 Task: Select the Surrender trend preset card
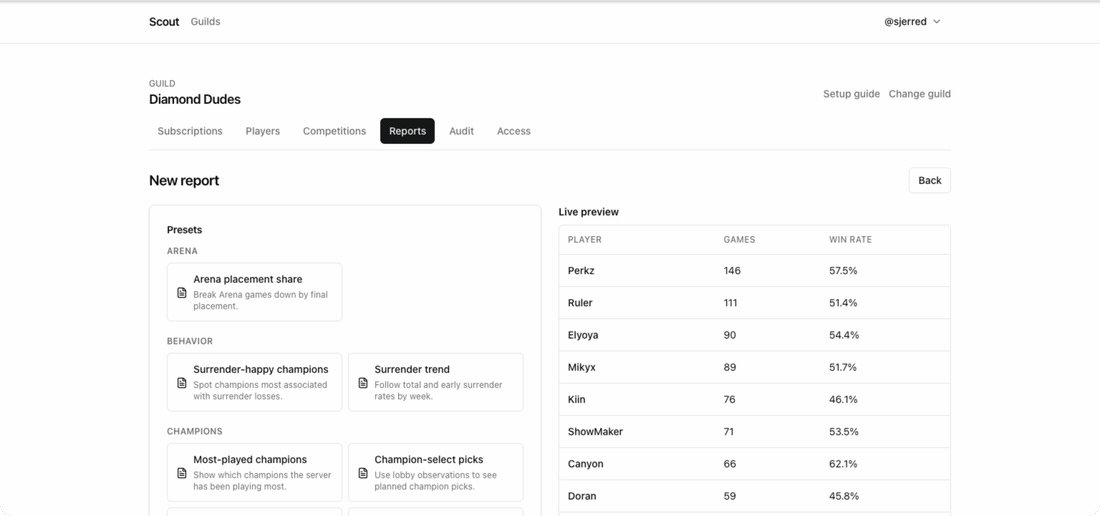(x=436, y=382)
